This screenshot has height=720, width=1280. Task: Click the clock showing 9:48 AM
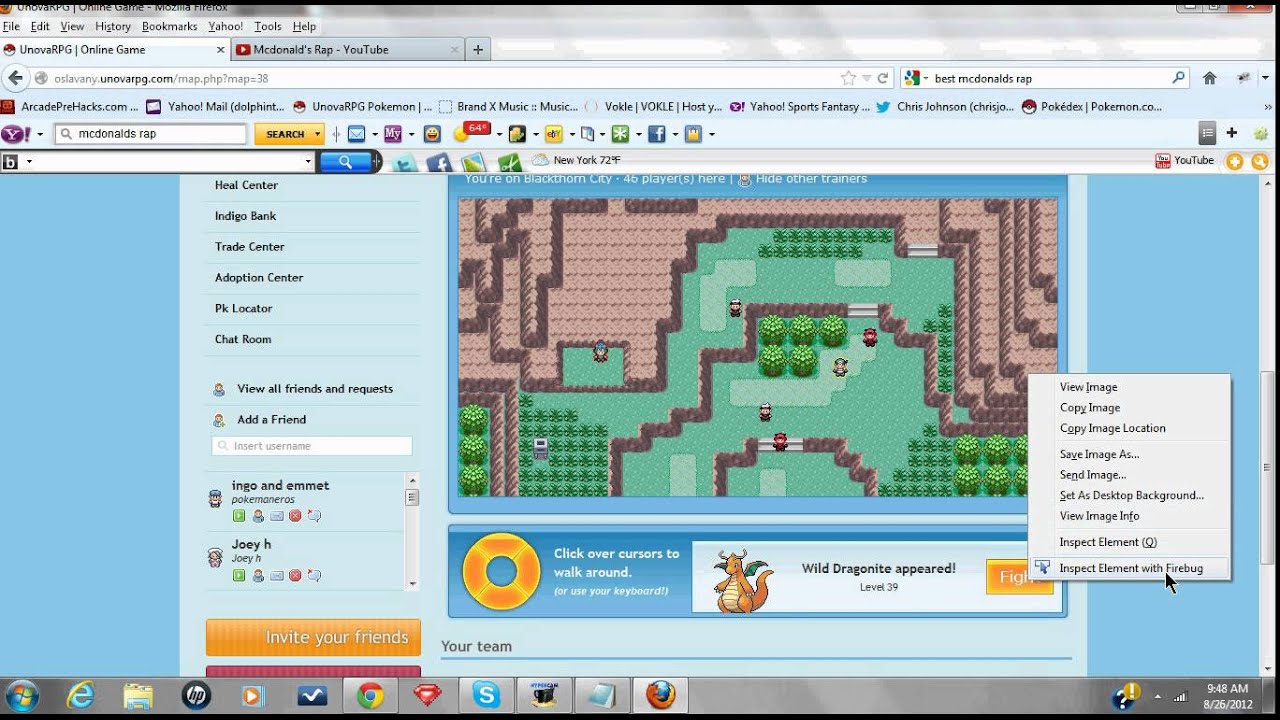tap(1227, 689)
